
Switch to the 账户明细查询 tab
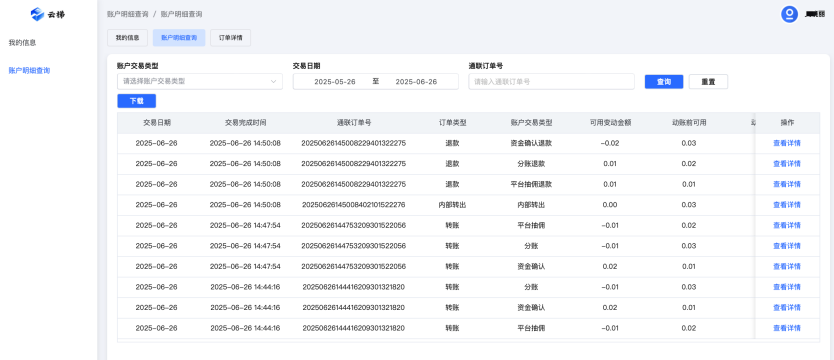click(179, 38)
